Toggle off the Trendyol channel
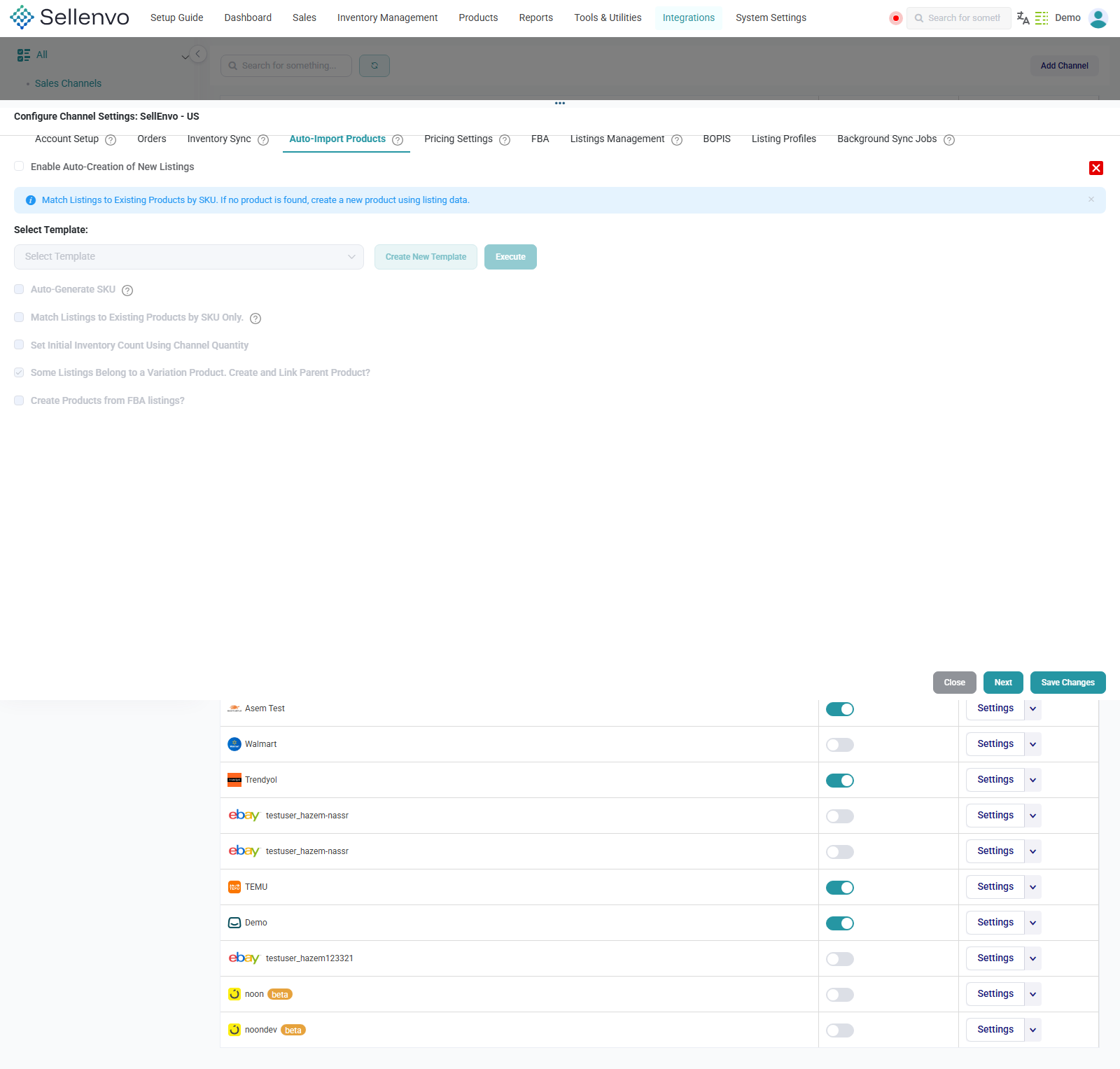Image resolution: width=1120 pixels, height=1069 pixels. pos(840,781)
